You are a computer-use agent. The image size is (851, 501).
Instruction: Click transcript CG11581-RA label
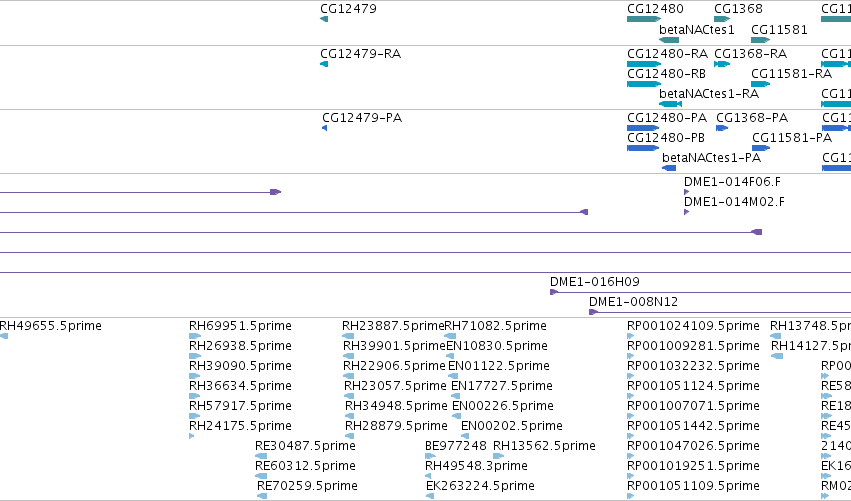[791, 74]
